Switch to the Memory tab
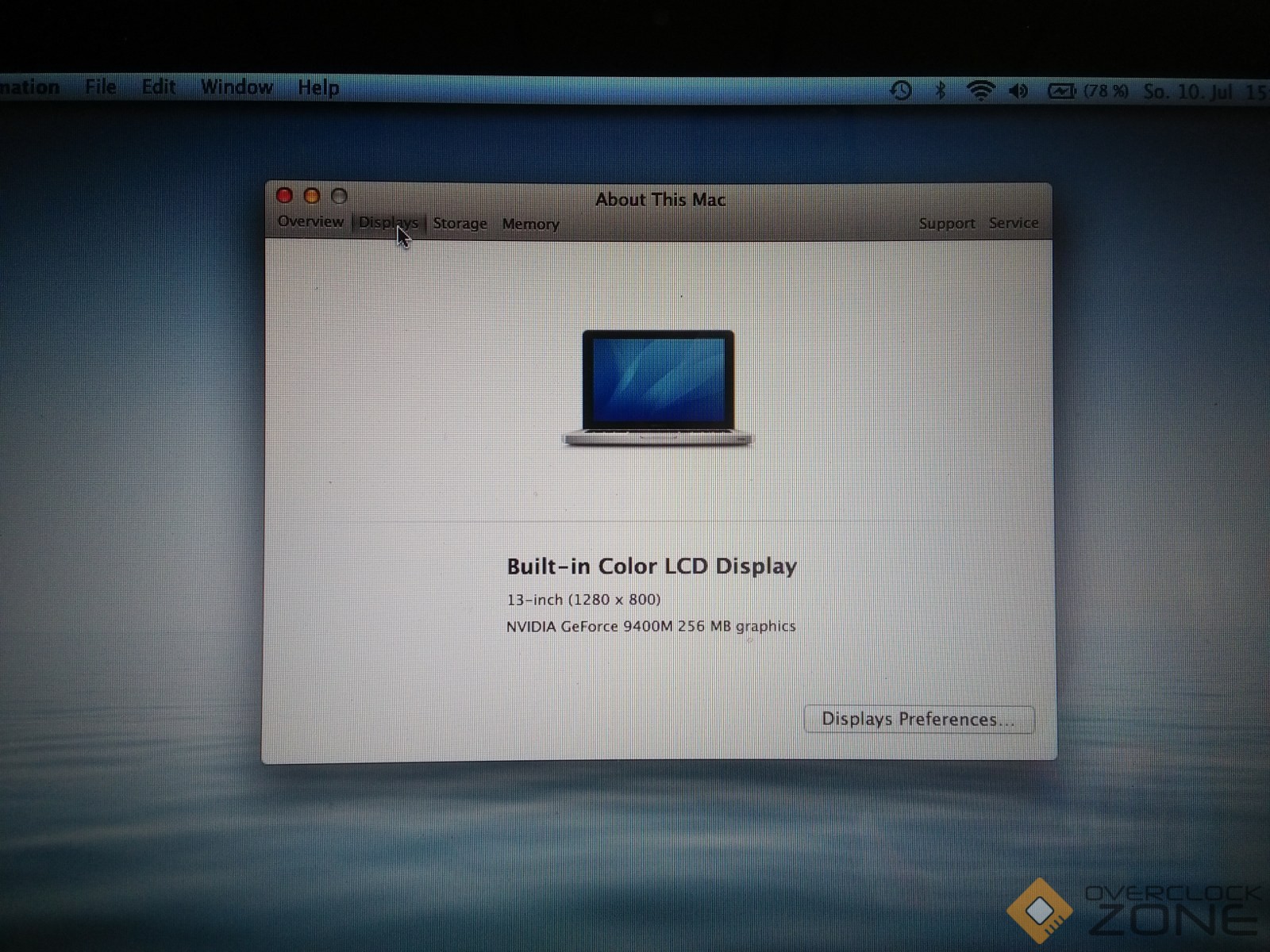This screenshot has width=1270, height=952. tap(530, 224)
